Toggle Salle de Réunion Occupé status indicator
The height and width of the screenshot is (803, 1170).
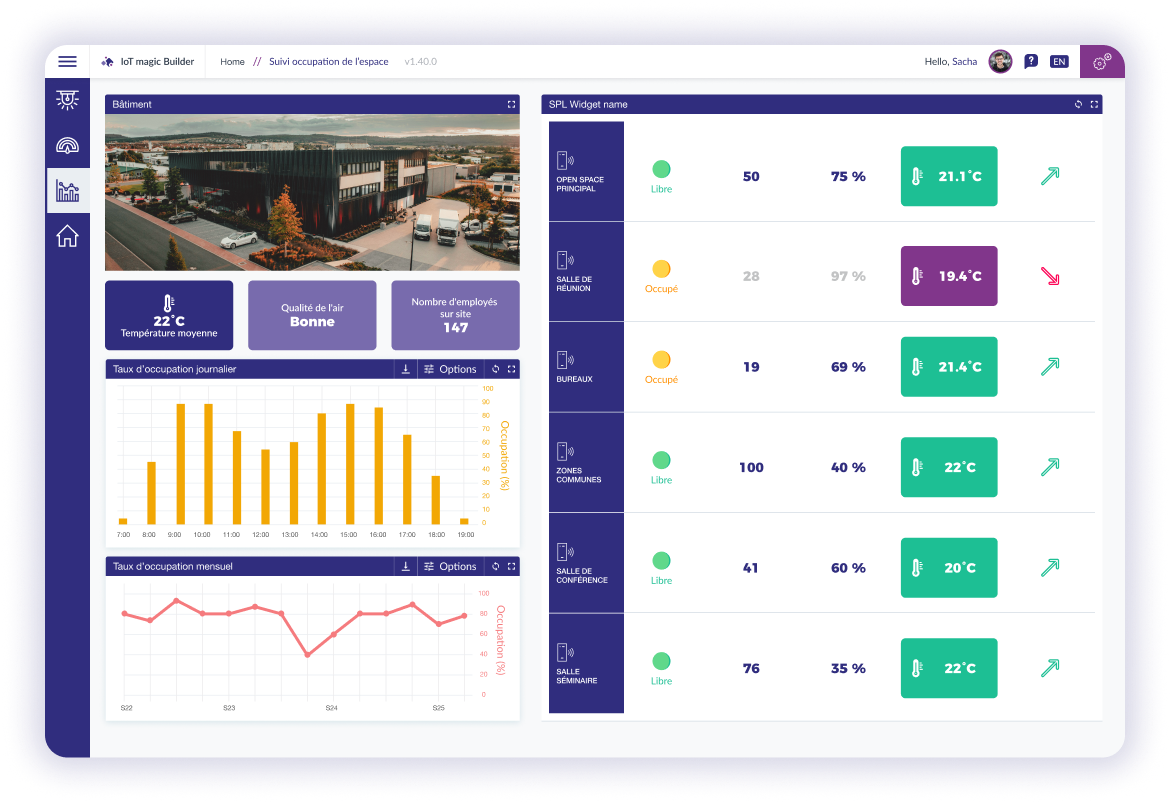click(x=661, y=269)
